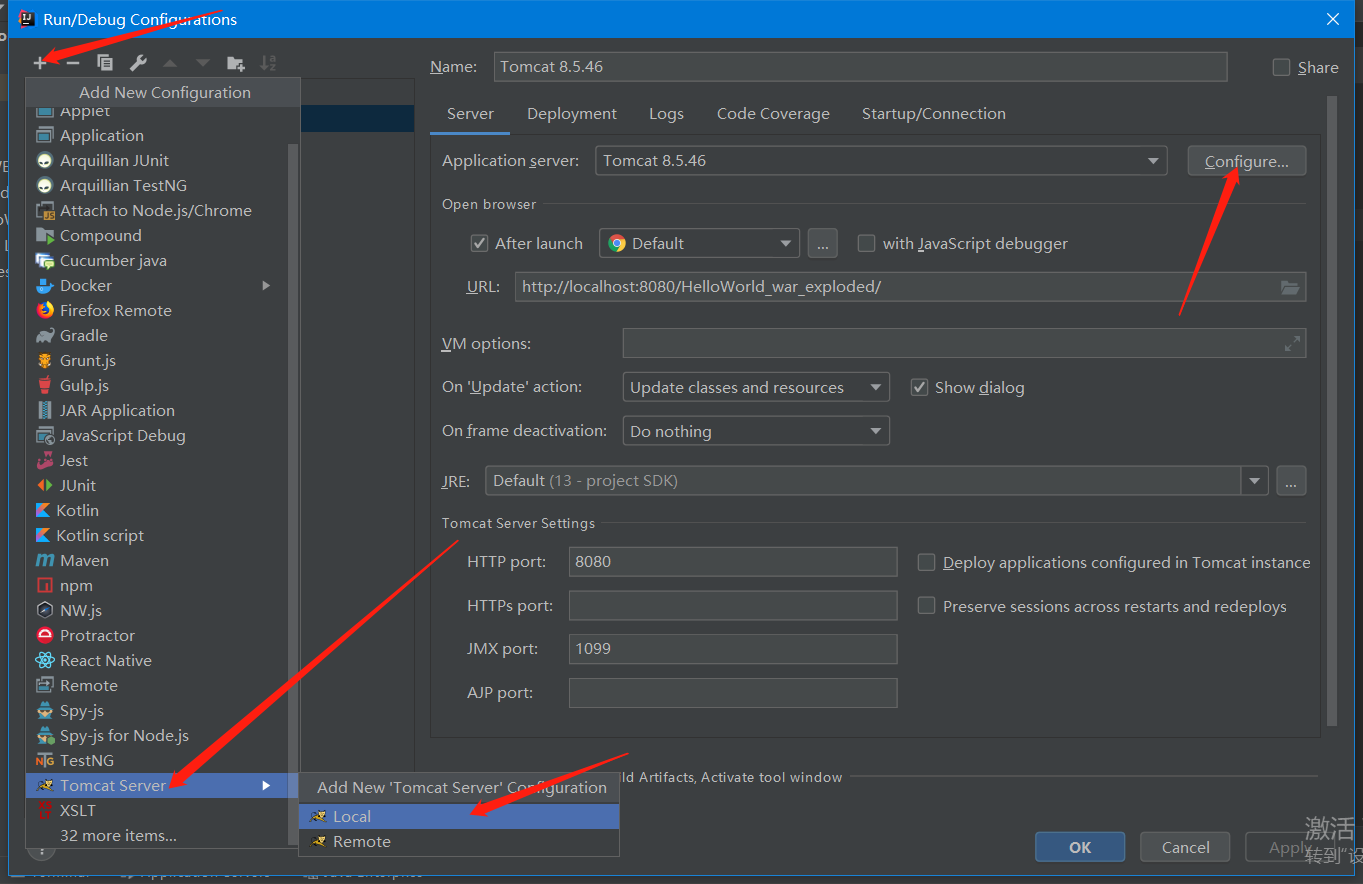The image size is (1363, 884).
Task: Click the Remove Configuration minus icon
Action: [x=72, y=63]
